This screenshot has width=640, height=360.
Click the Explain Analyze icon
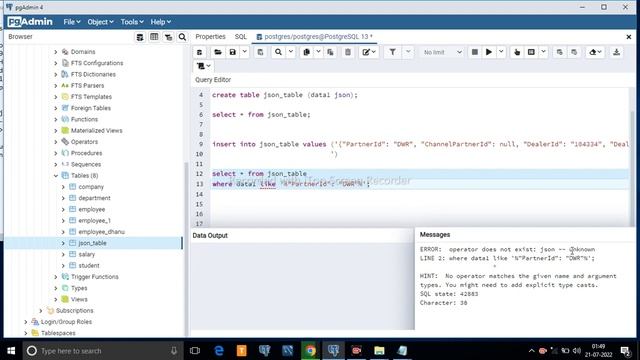click(531, 52)
